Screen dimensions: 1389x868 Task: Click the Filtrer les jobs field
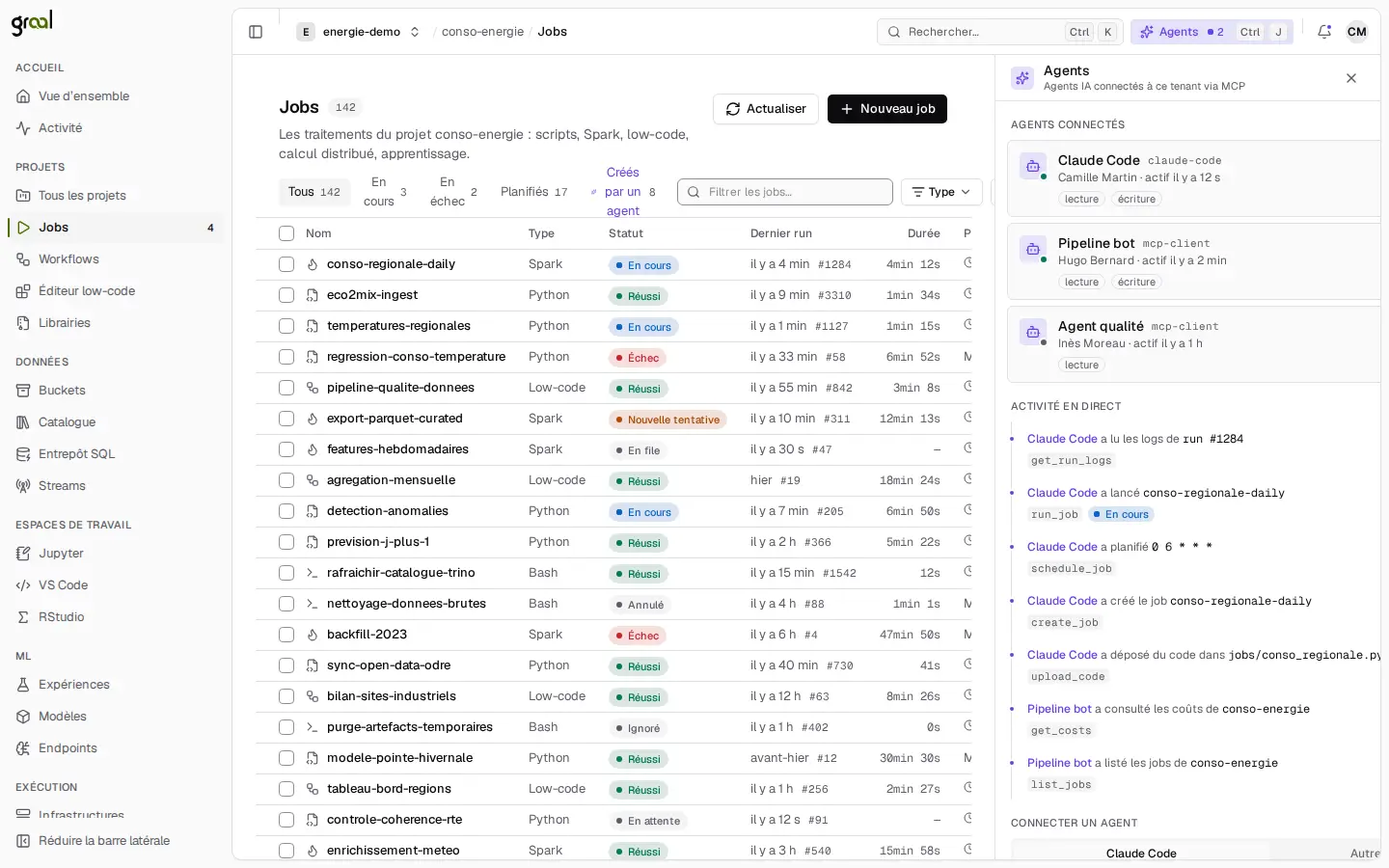[x=785, y=192]
